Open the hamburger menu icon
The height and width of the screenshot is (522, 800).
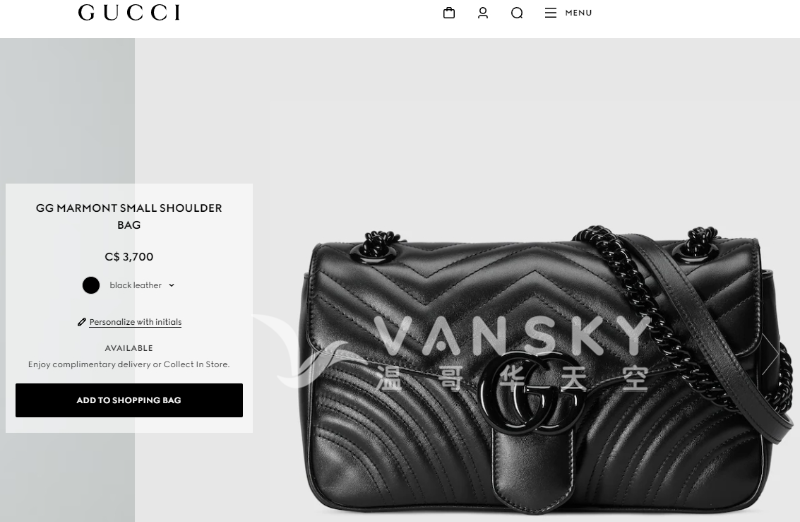(x=550, y=13)
